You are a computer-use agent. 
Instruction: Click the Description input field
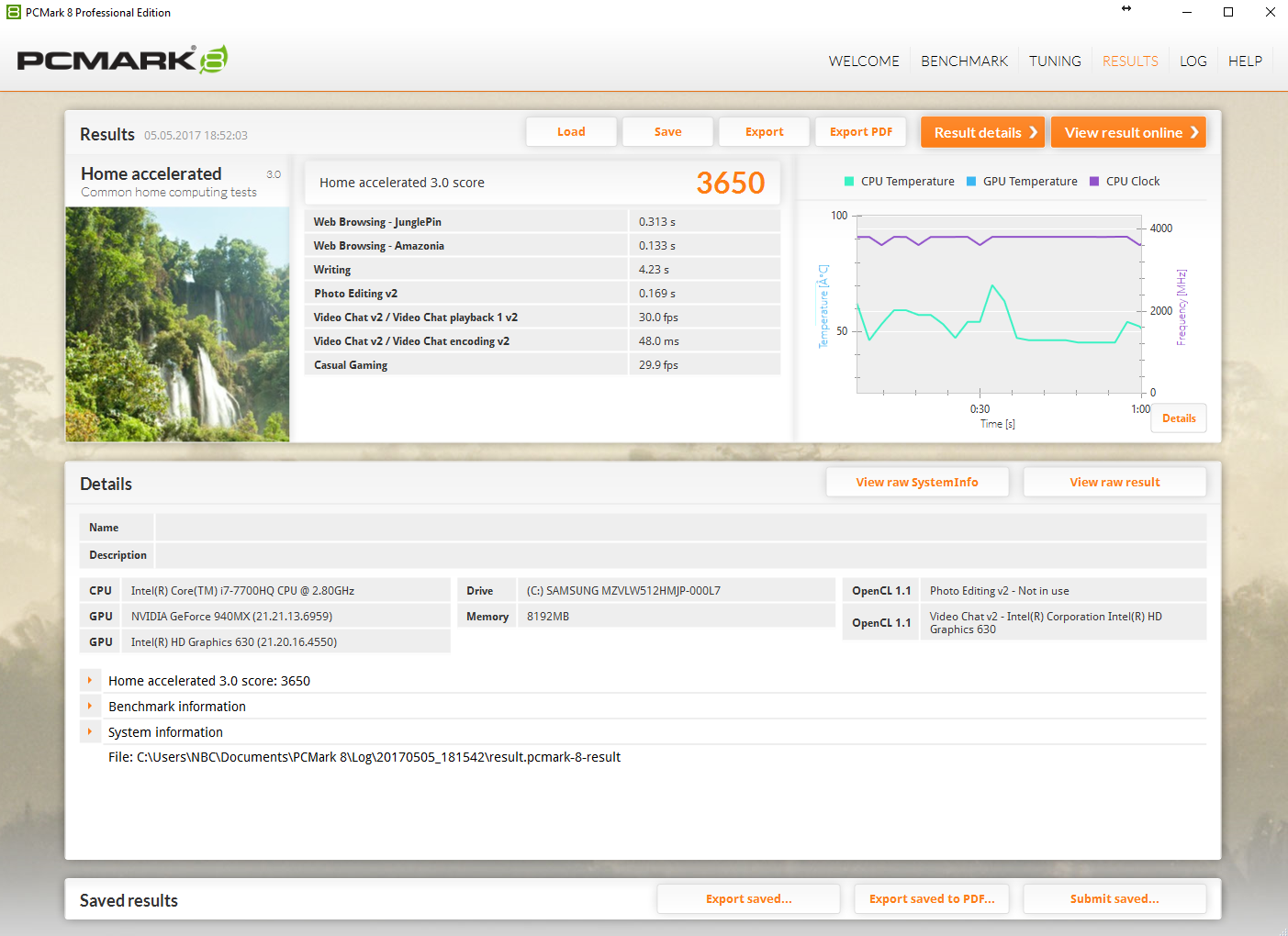tap(680, 555)
